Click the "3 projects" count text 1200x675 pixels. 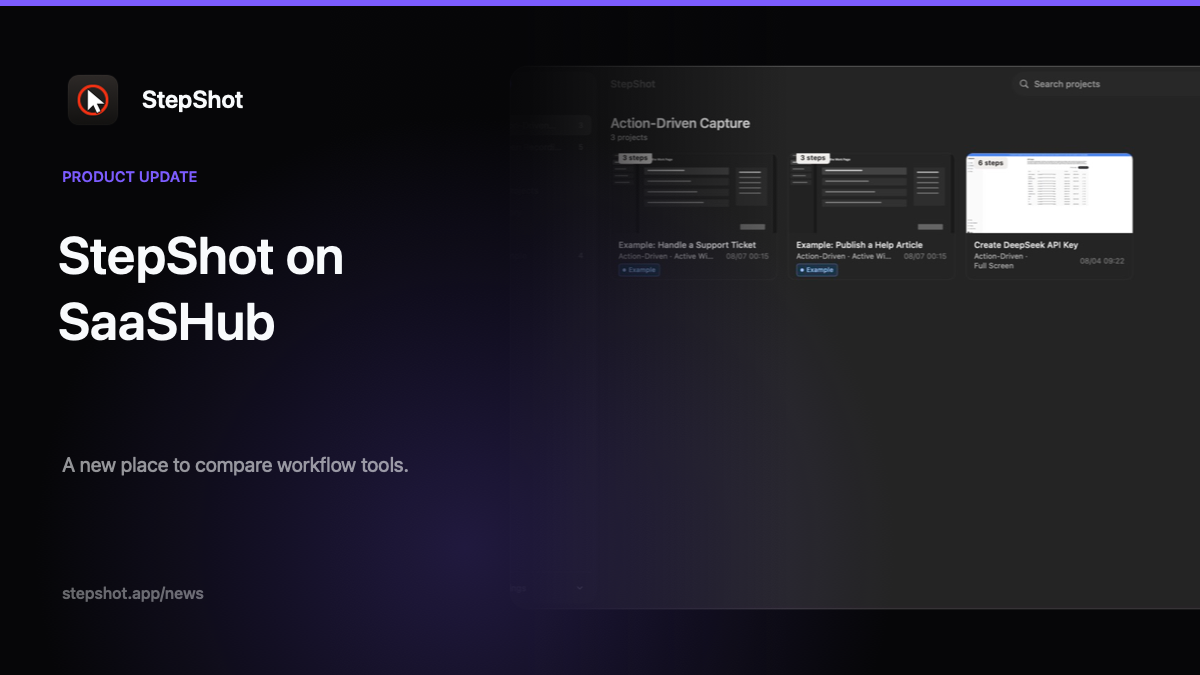629,138
